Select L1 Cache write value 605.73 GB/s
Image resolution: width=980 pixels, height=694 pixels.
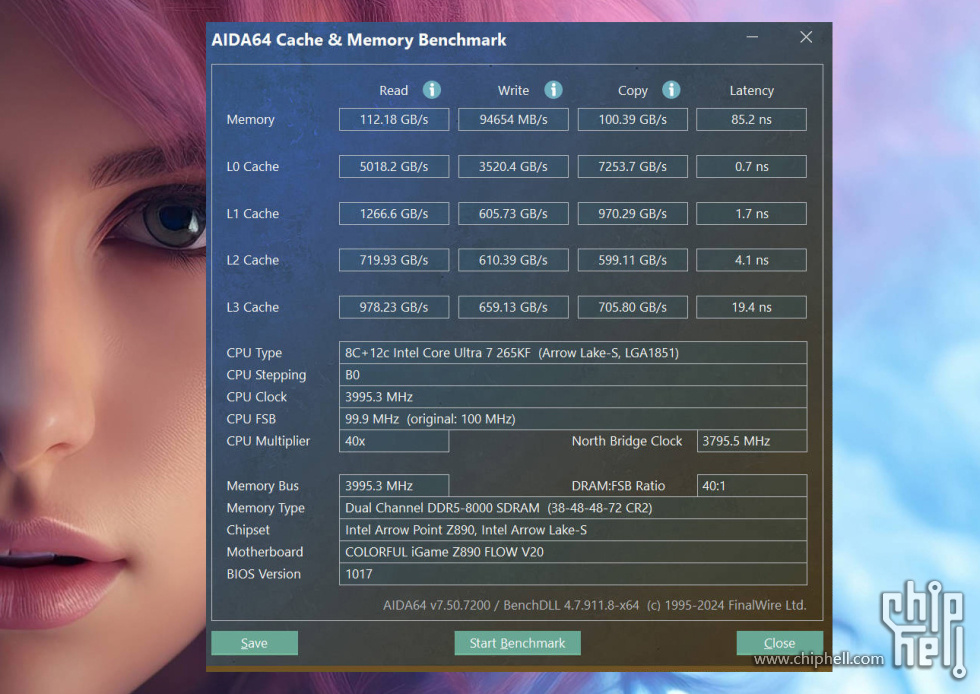513,213
